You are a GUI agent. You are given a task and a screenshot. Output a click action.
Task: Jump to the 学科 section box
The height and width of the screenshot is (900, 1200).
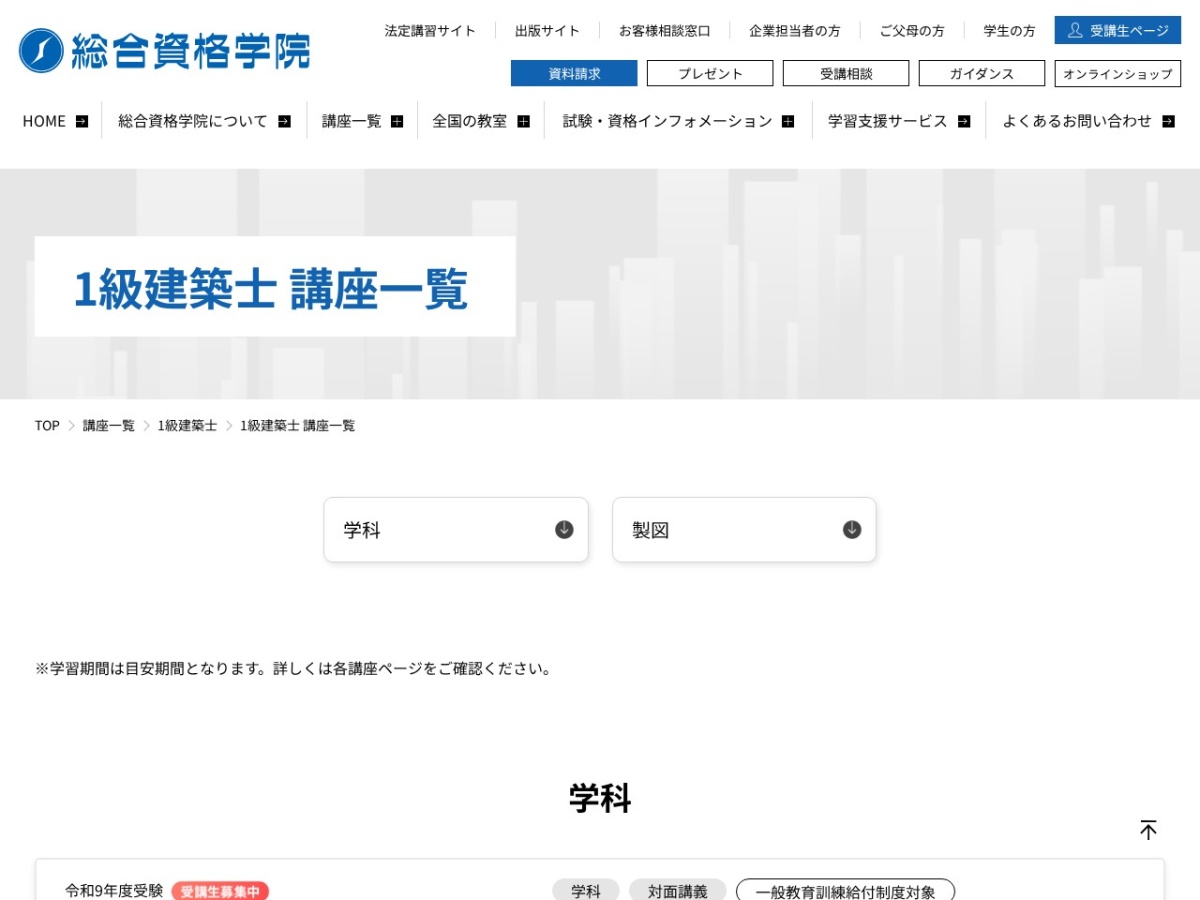pos(456,530)
